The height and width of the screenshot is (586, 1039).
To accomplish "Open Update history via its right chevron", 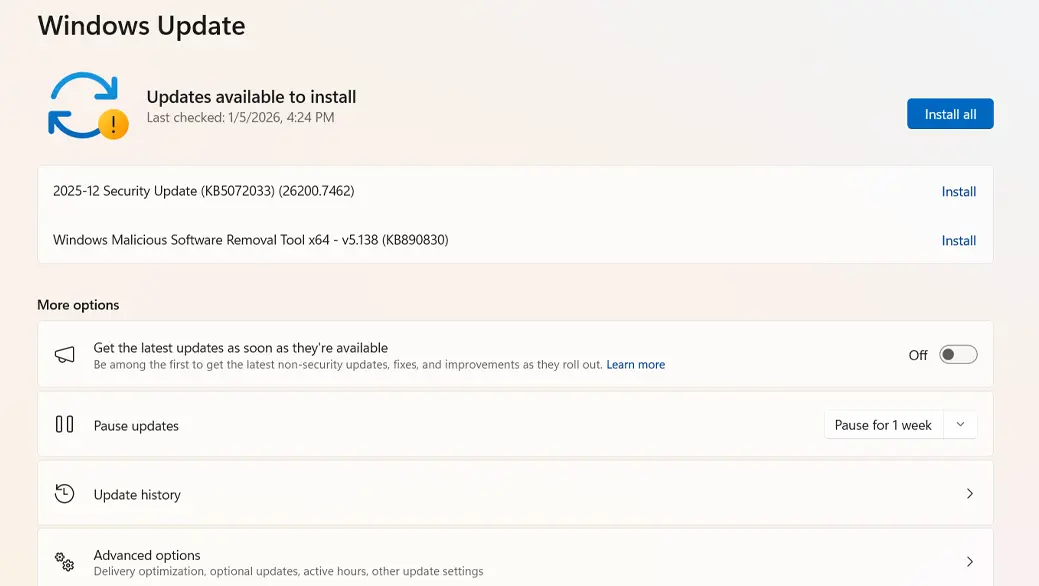I will [969, 494].
